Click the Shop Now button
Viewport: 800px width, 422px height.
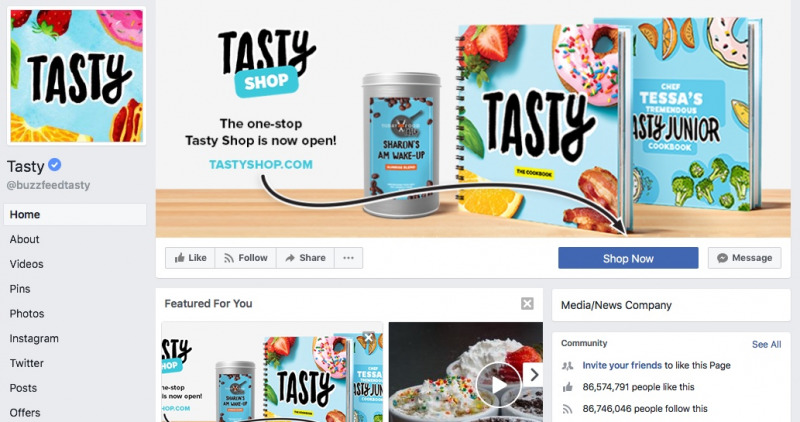(628, 258)
